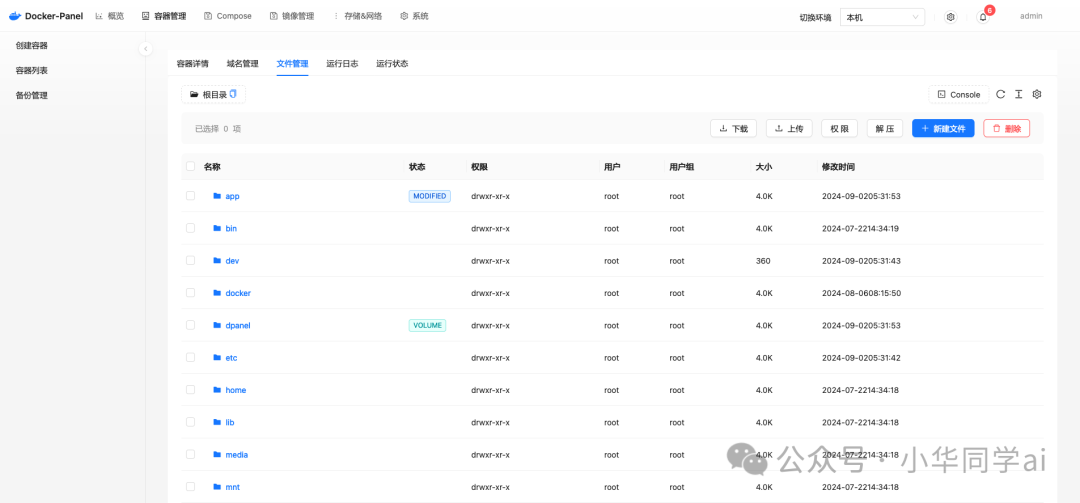Check the etc folder checkbox
The width and height of the screenshot is (1080, 503).
pyautogui.click(x=191, y=358)
